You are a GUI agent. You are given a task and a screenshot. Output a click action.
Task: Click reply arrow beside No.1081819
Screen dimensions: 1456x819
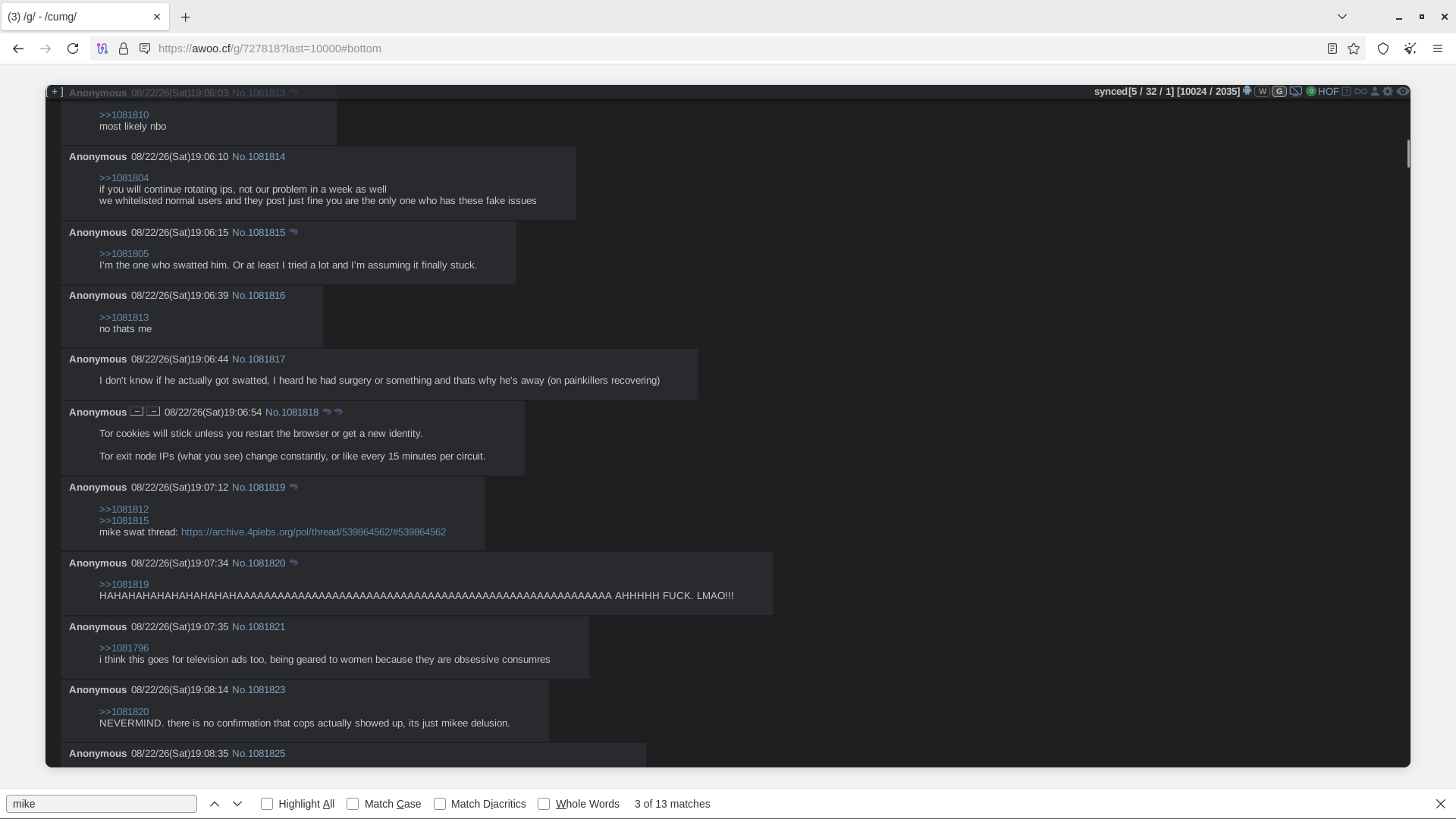pyautogui.click(x=293, y=487)
